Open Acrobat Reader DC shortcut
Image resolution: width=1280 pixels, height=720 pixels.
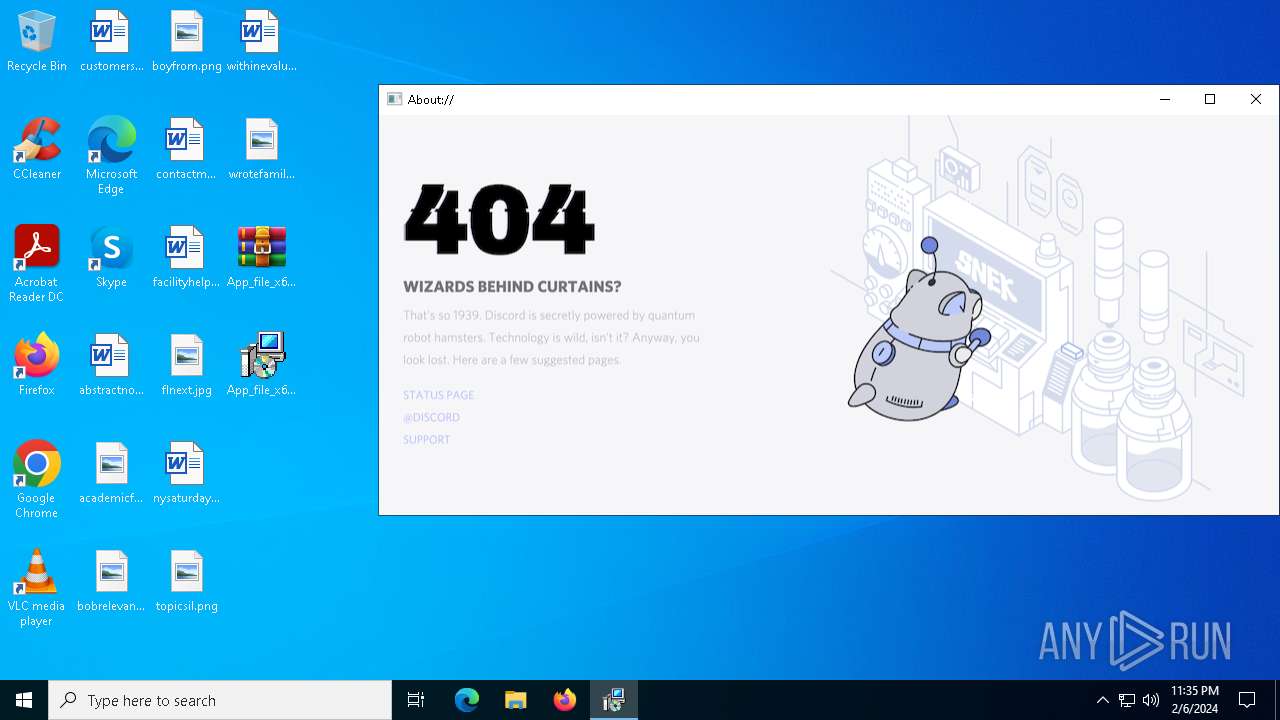point(37,264)
